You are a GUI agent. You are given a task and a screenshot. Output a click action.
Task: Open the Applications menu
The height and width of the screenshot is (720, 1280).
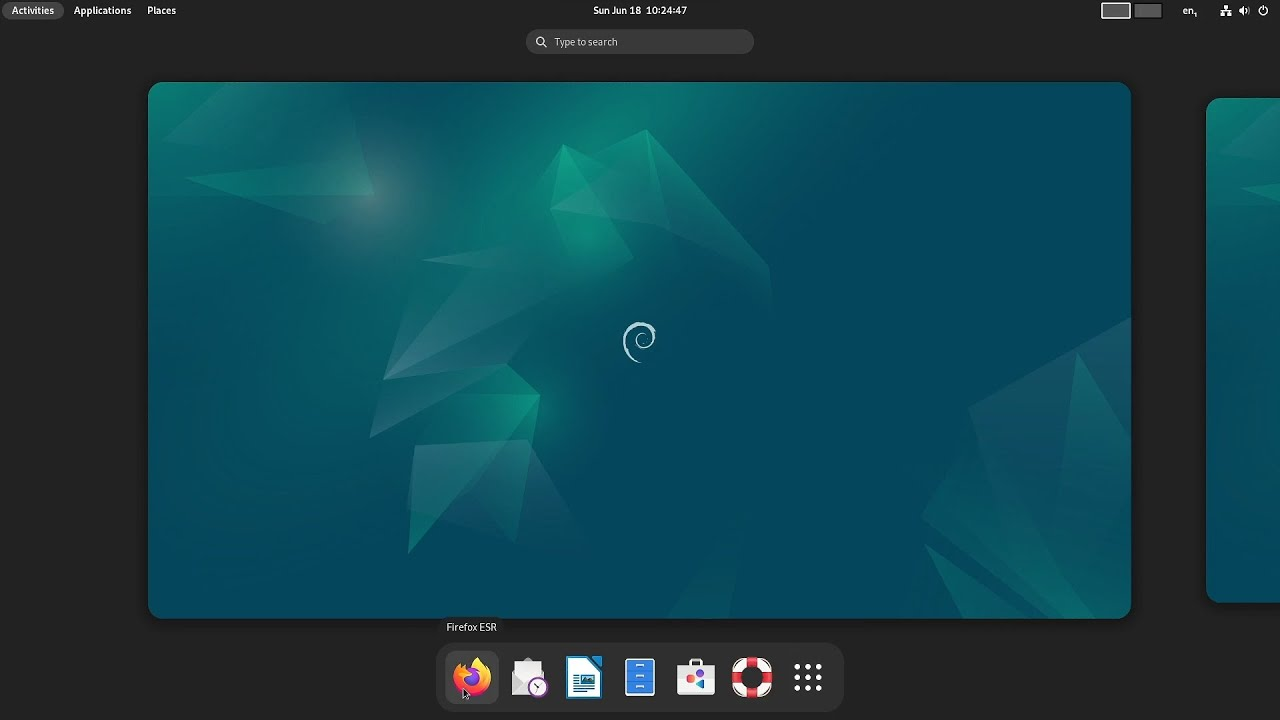(102, 10)
